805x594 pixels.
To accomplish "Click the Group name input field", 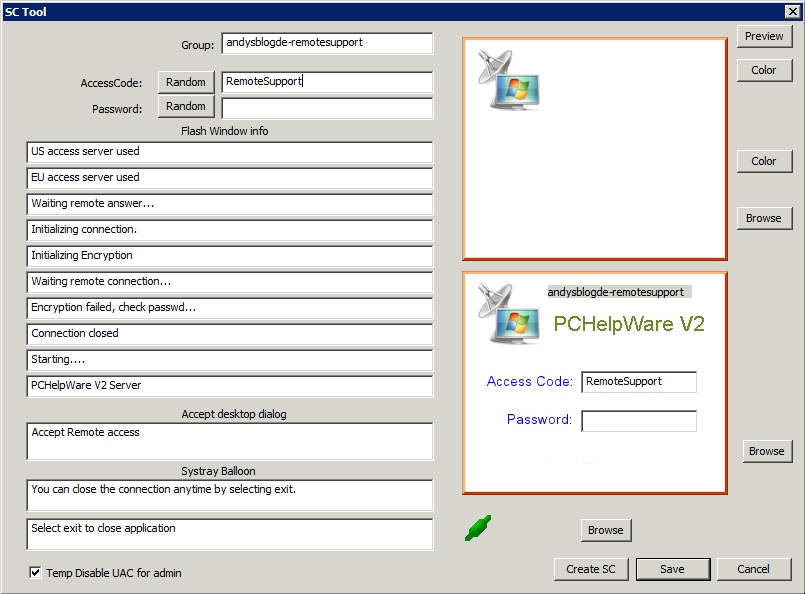I will pyautogui.click(x=327, y=43).
